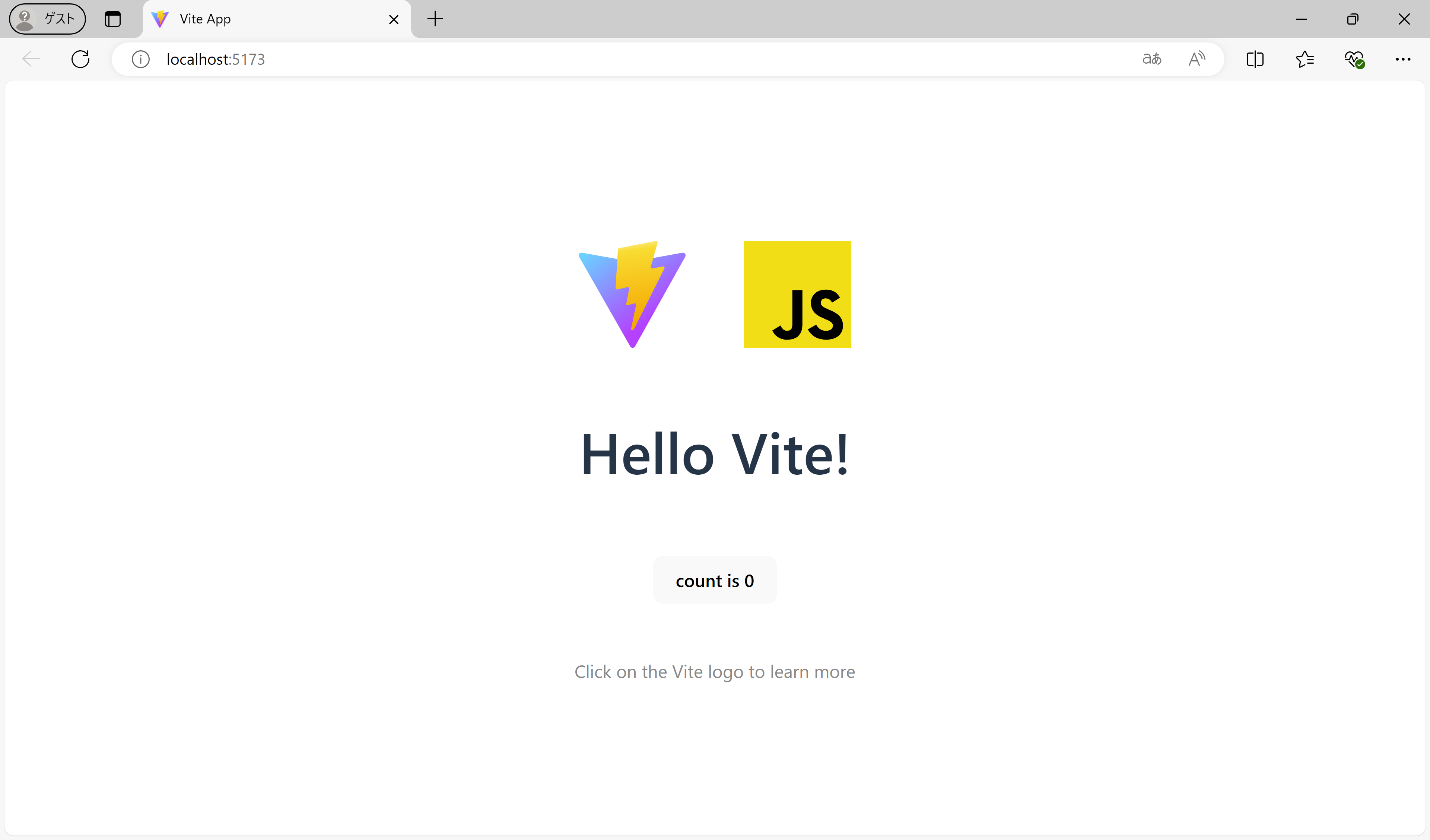The image size is (1430, 840).
Task: Go back with the back arrow
Action: point(31,59)
